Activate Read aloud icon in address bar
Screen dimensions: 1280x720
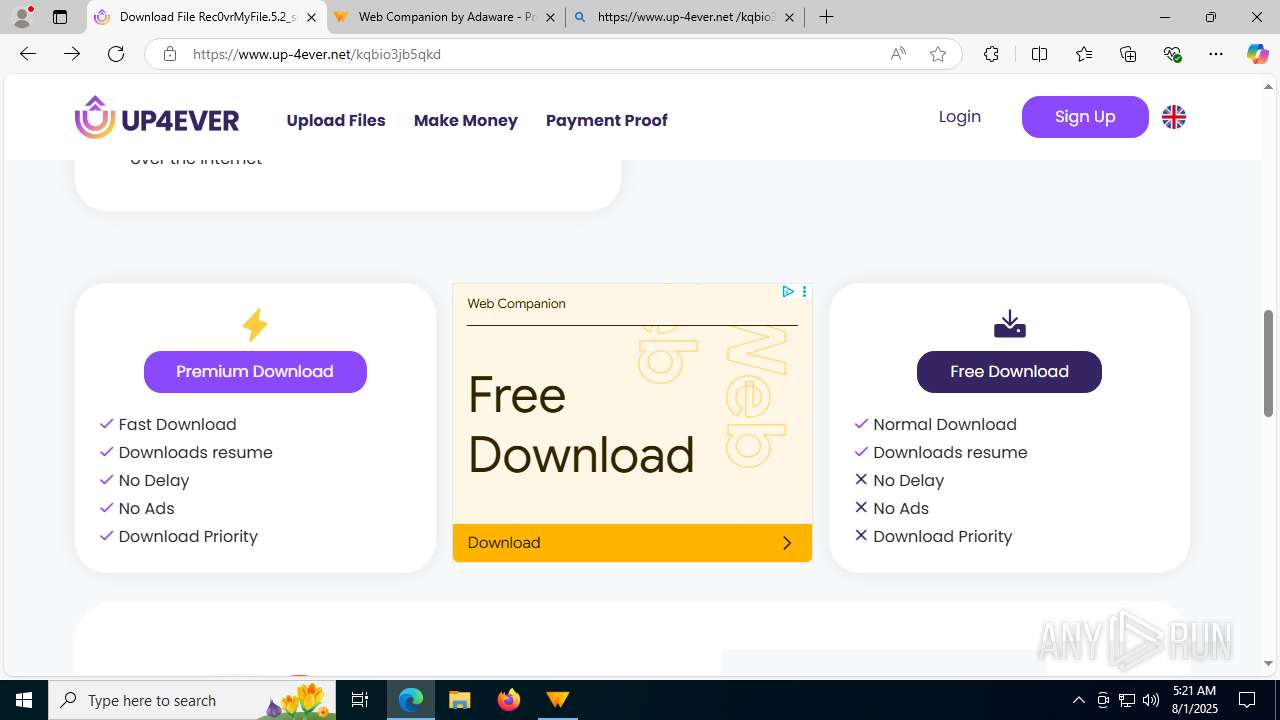click(898, 54)
